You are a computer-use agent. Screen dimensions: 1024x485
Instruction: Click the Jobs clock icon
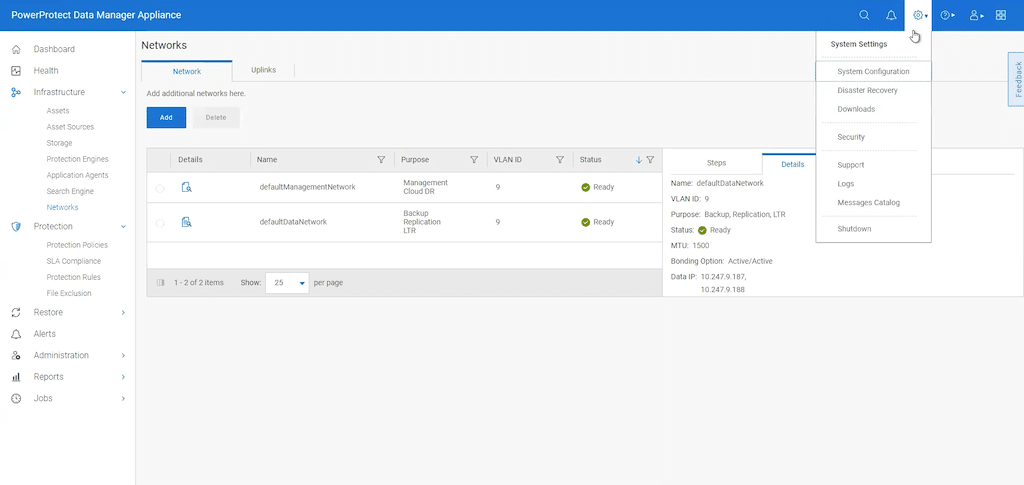17,398
